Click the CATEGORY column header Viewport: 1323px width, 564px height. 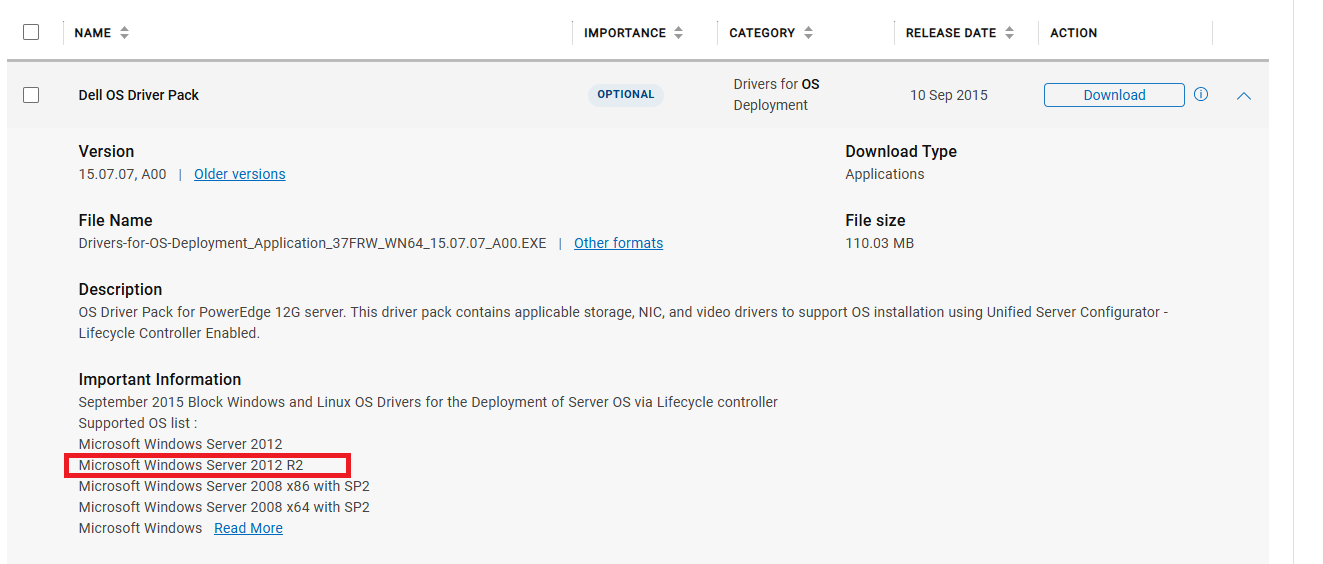[762, 33]
